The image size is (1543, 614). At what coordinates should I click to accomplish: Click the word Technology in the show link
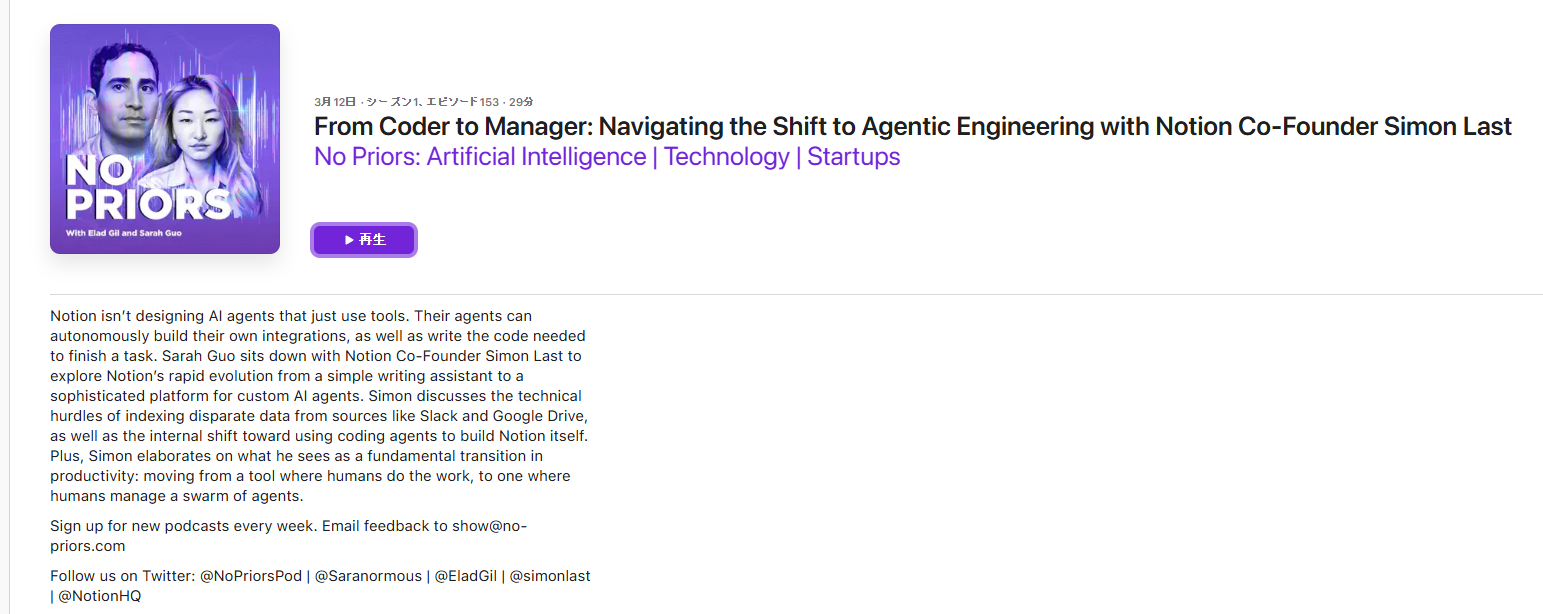point(727,157)
